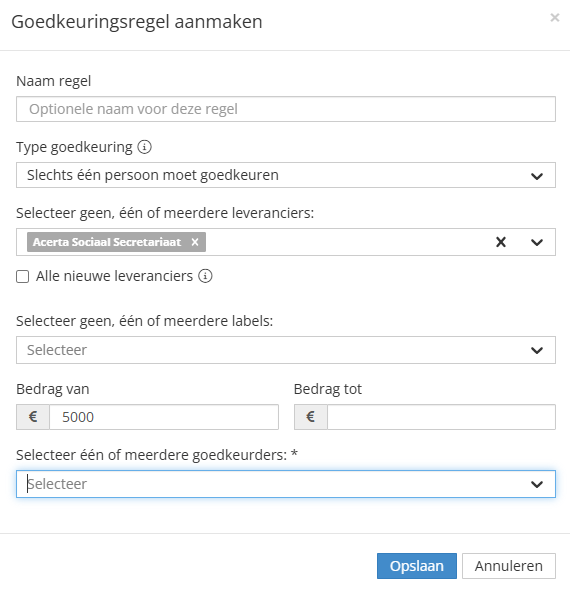Click the Opslaan button
The height and width of the screenshot is (591, 570).
pos(417,566)
